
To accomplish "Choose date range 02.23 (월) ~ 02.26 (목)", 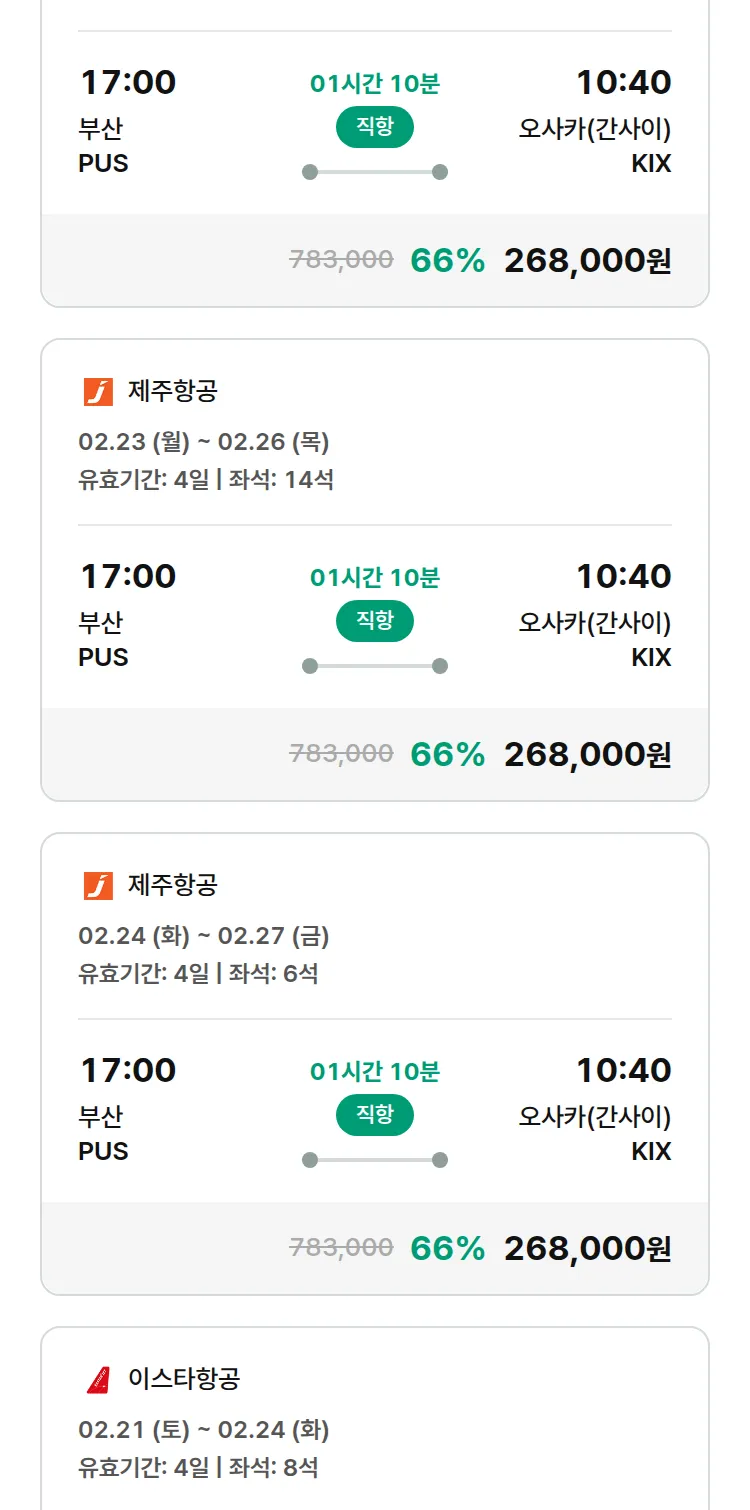I will [204, 442].
